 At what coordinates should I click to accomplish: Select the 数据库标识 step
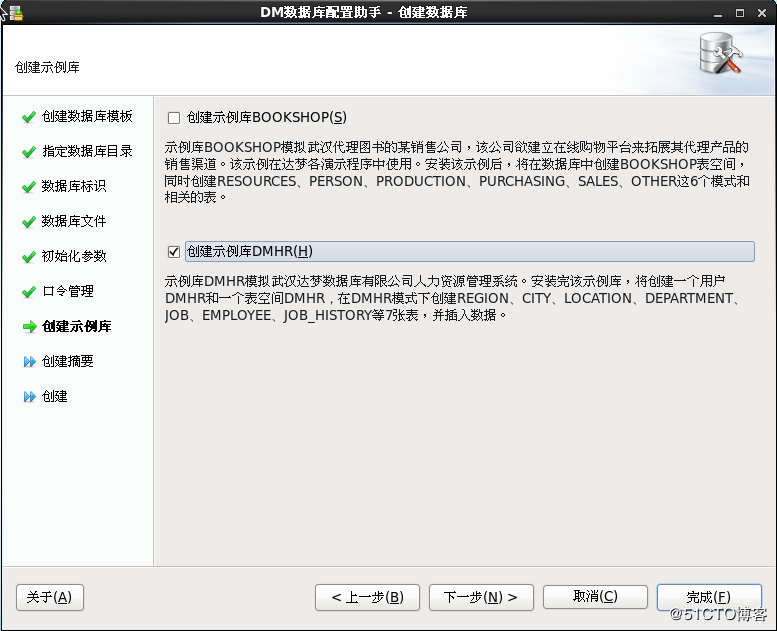74,186
